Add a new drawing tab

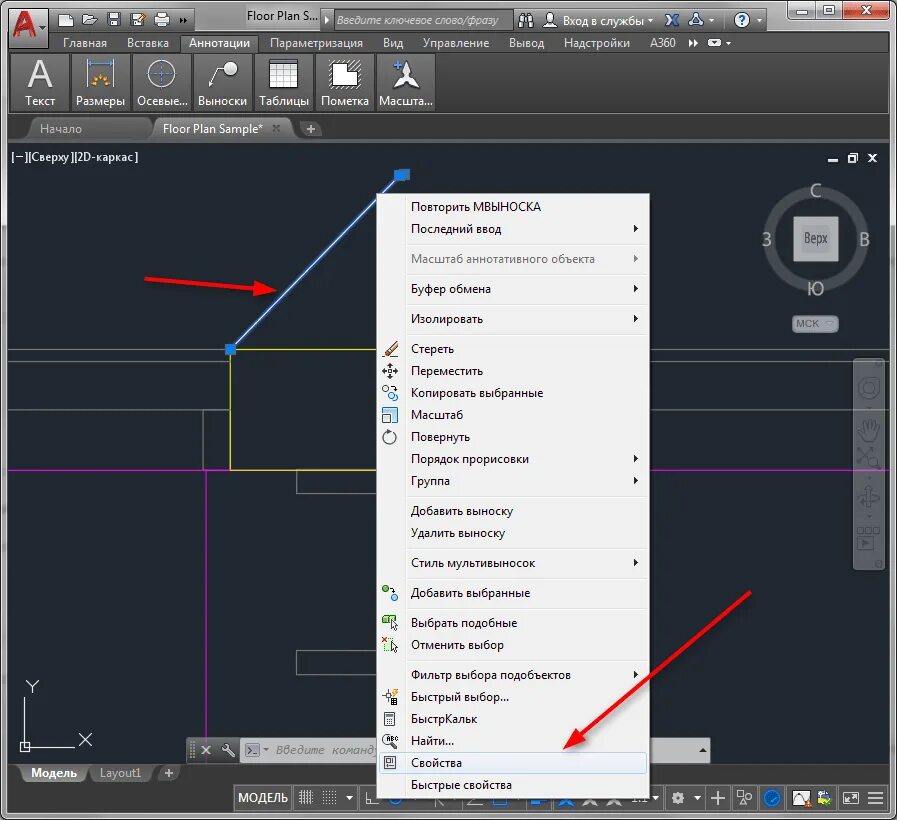(x=311, y=129)
